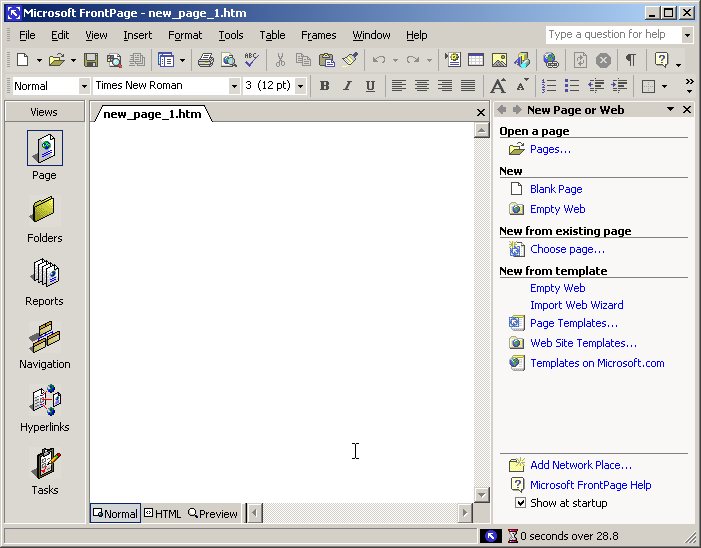Run the Spelling check icon

tap(252, 59)
